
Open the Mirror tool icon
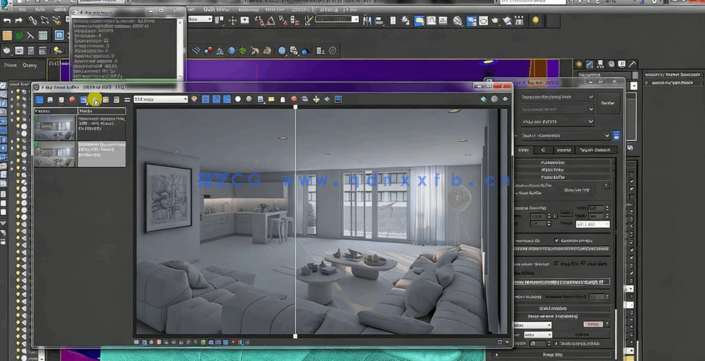point(368,20)
